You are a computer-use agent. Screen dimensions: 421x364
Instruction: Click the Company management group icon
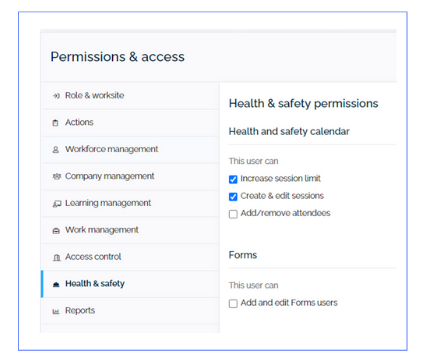pyautogui.click(x=56, y=176)
